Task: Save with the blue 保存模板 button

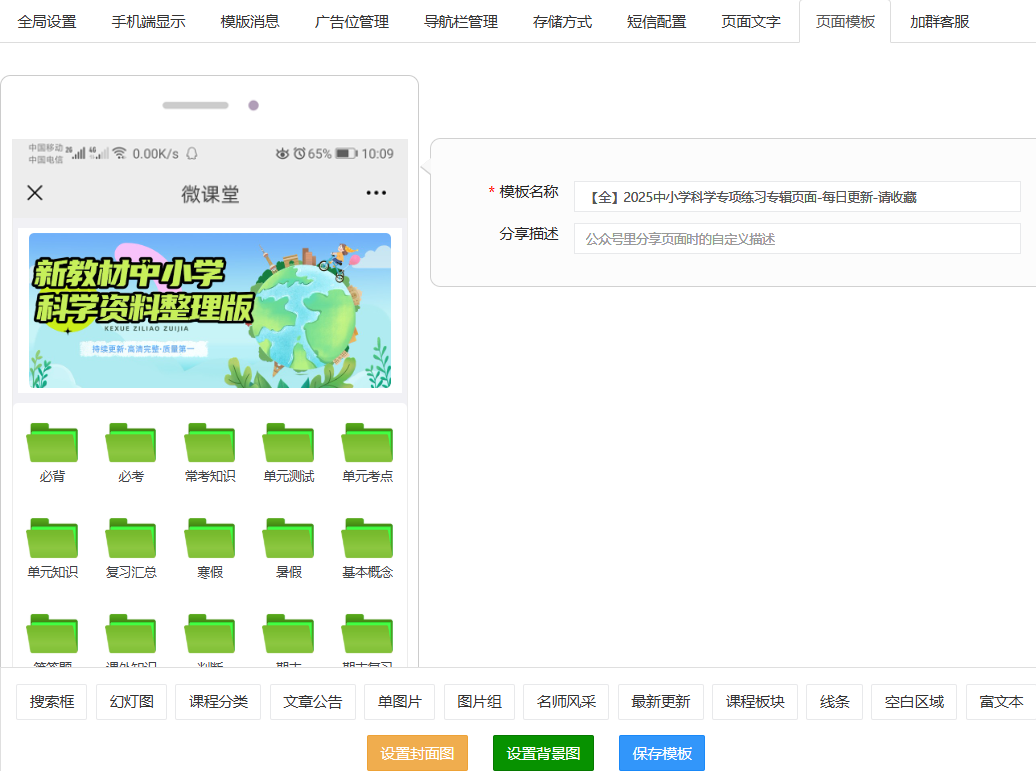Action: (661, 753)
